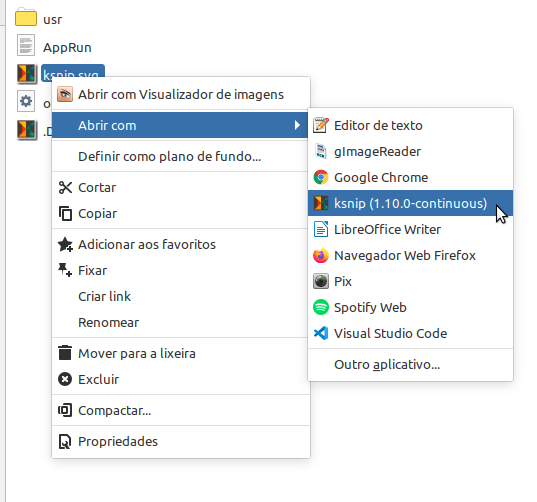This screenshot has height=502, width=537.
Task: Open with Pix
Action: tap(410, 281)
